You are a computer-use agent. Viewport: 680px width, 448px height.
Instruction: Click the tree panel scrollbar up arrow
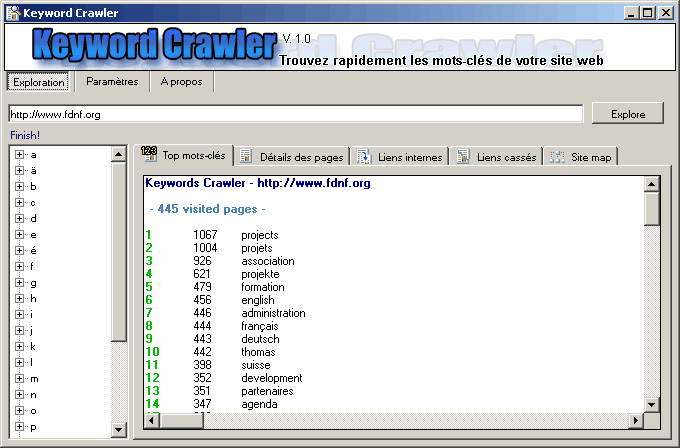tap(119, 154)
